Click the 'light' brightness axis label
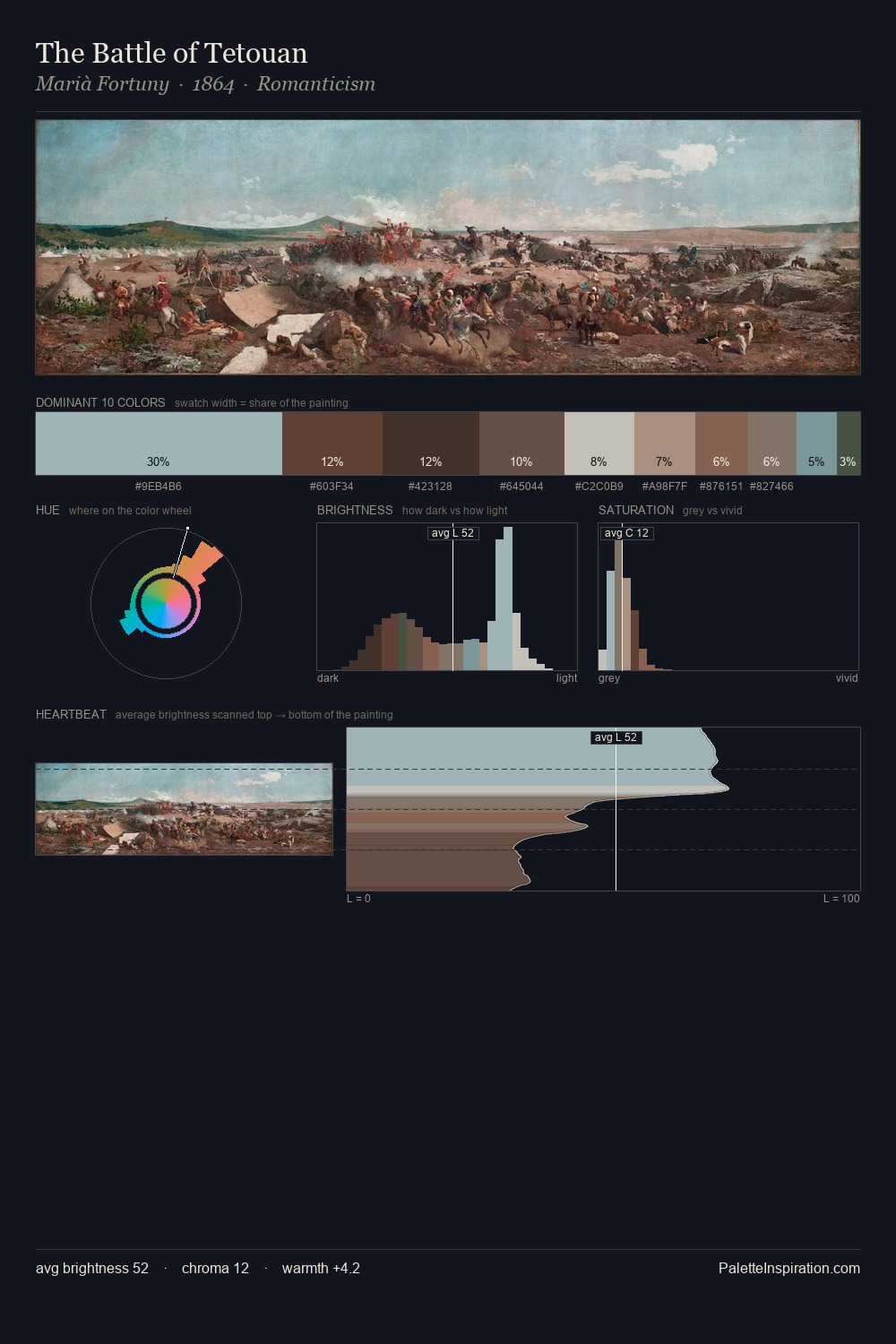896x1344 pixels. pyautogui.click(x=567, y=678)
